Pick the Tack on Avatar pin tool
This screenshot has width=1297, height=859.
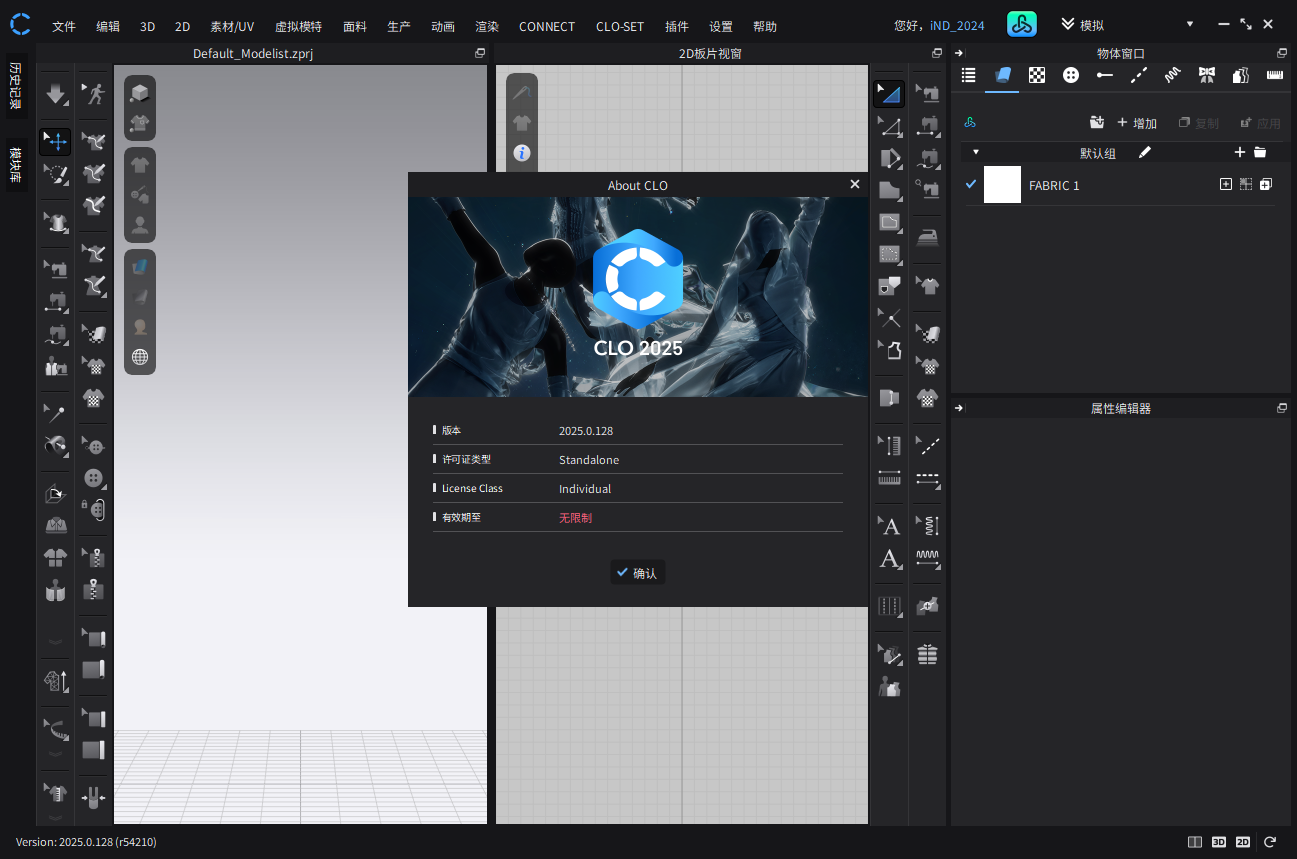coord(55,413)
